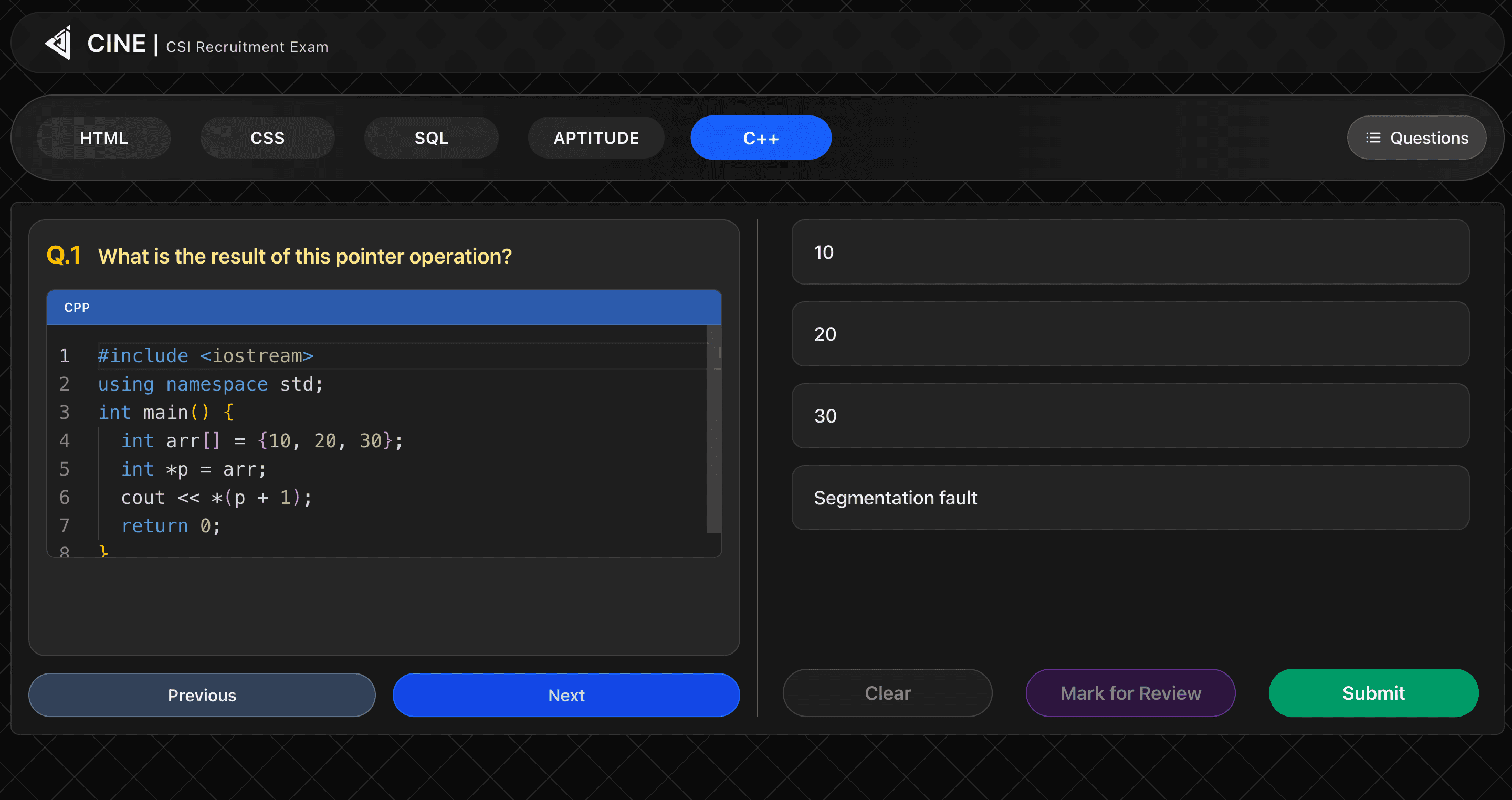This screenshot has width=1512, height=800.
Task: Click inside code line 6 cout statement
Action: [216, 498]
